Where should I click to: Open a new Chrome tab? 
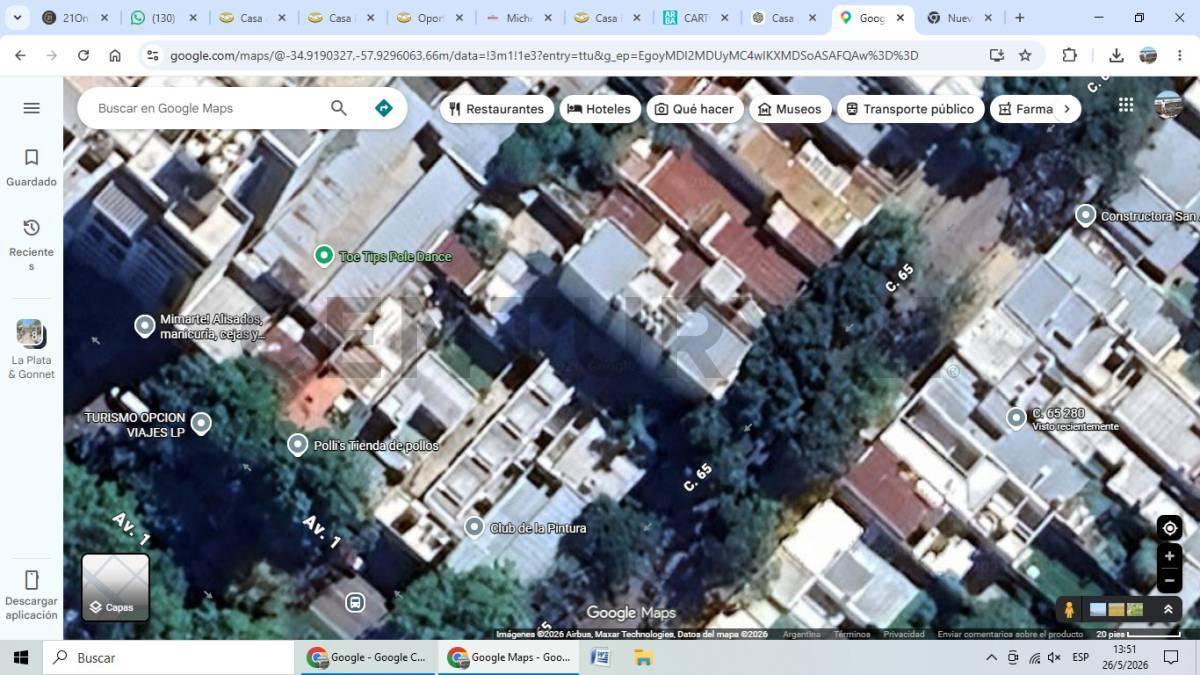1020,18
